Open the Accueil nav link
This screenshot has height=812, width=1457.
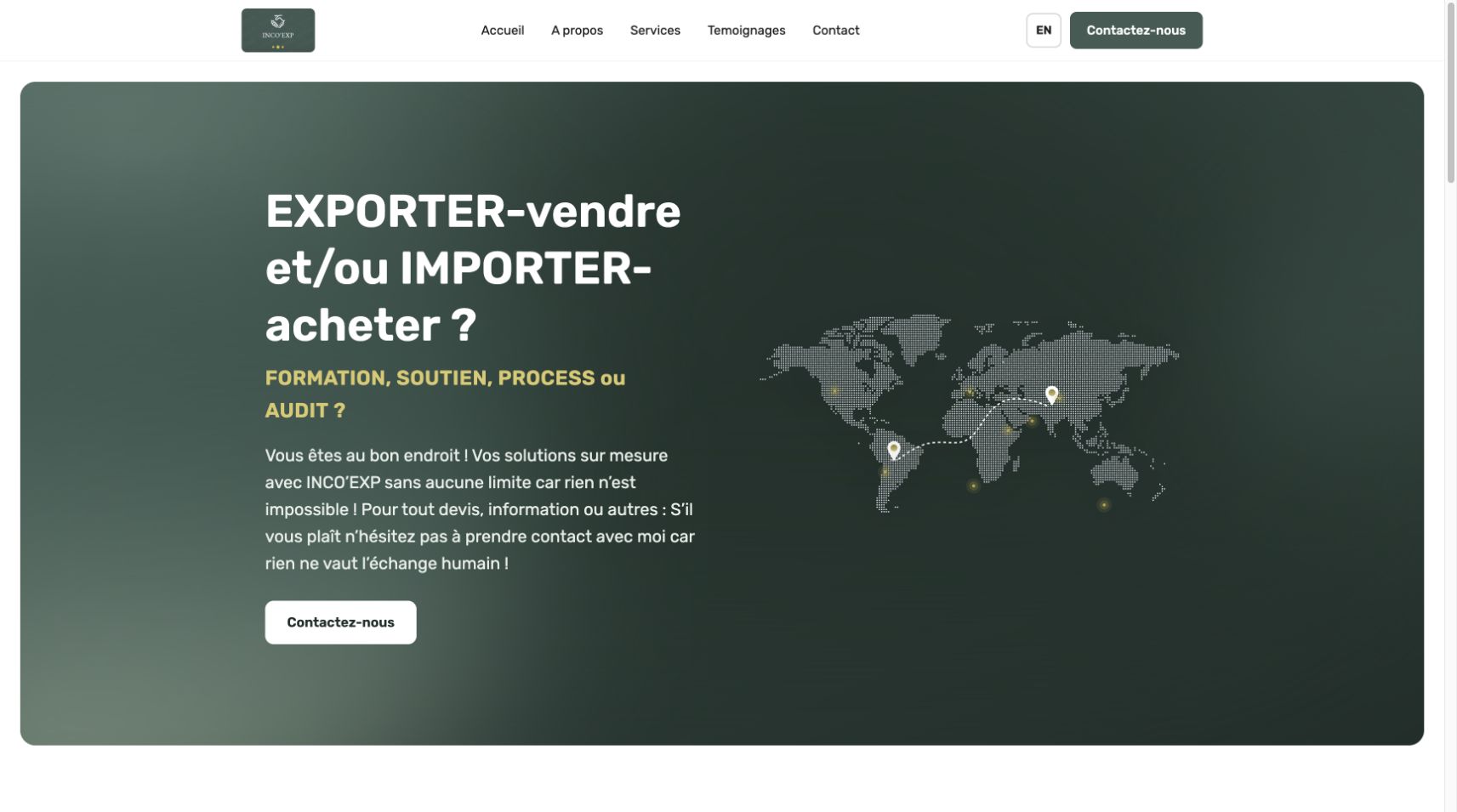503,31
